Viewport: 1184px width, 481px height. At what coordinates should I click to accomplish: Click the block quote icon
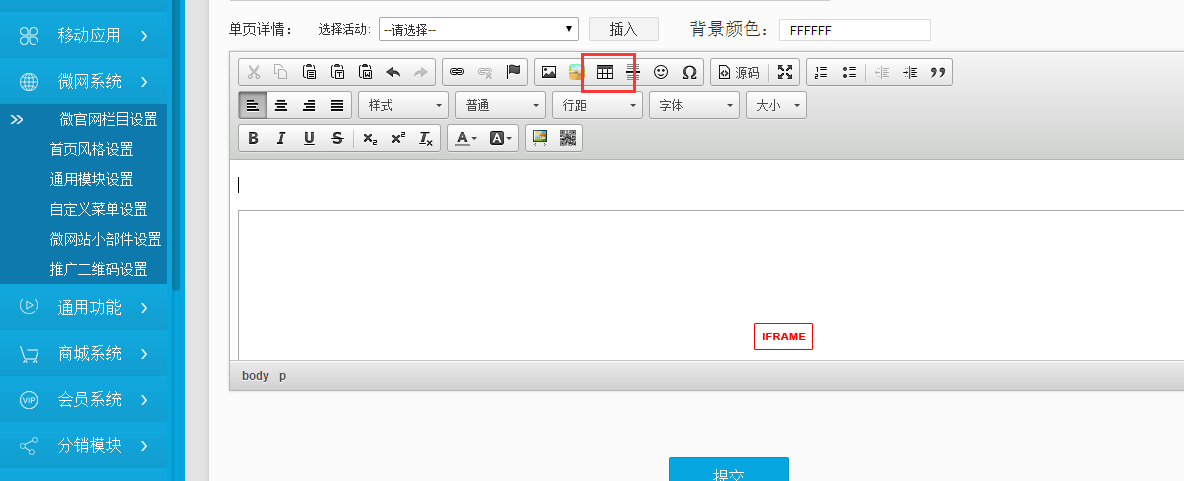(x=938, y=72)
